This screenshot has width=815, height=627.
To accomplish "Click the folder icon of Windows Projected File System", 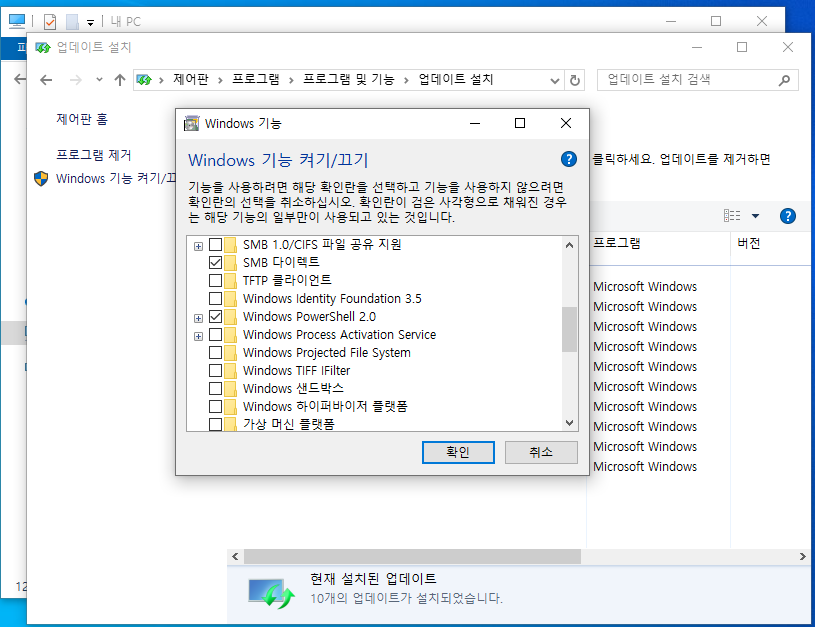I will coord(231,352).
